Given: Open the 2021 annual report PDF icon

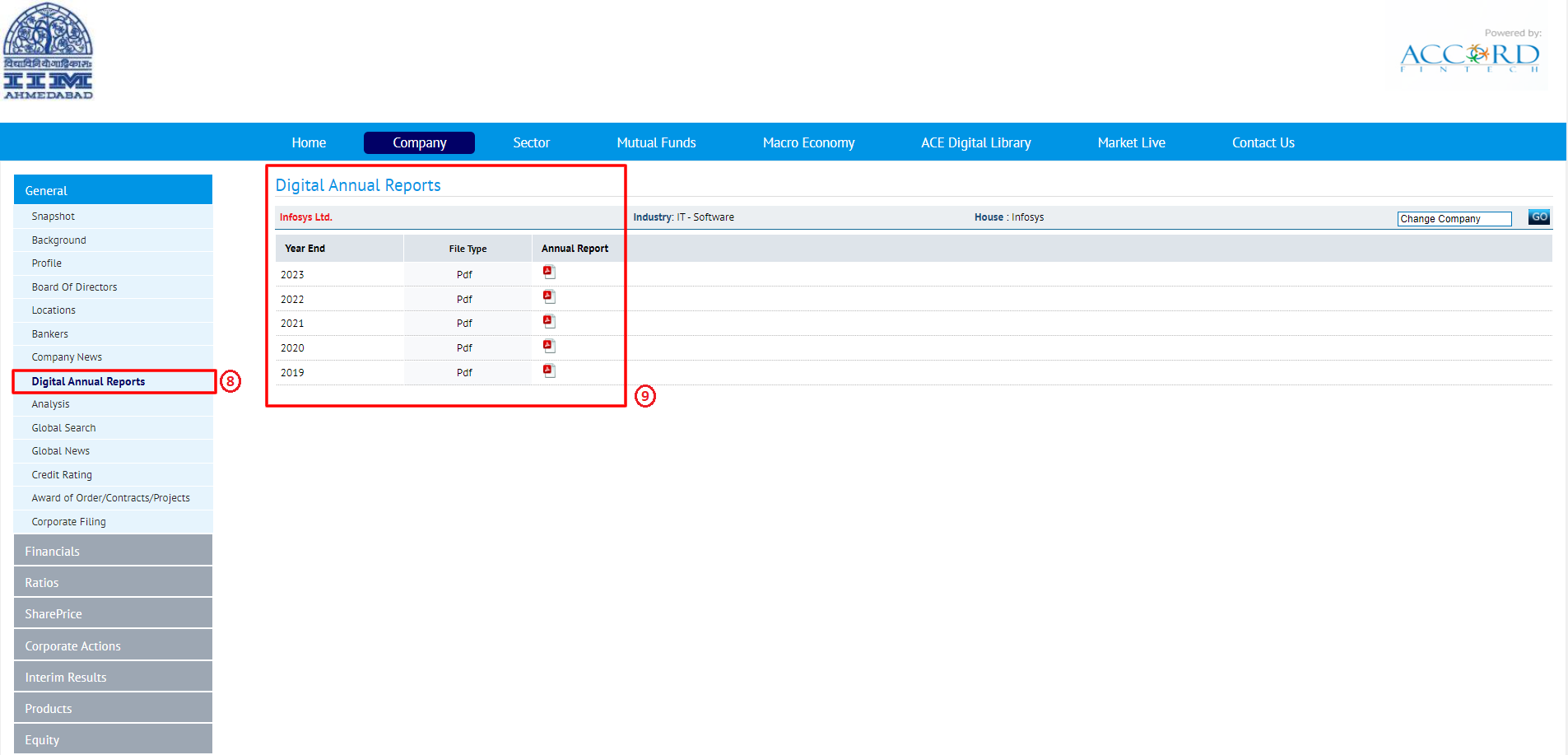Looking at the screenshot, I should click(x=549, y=322).
